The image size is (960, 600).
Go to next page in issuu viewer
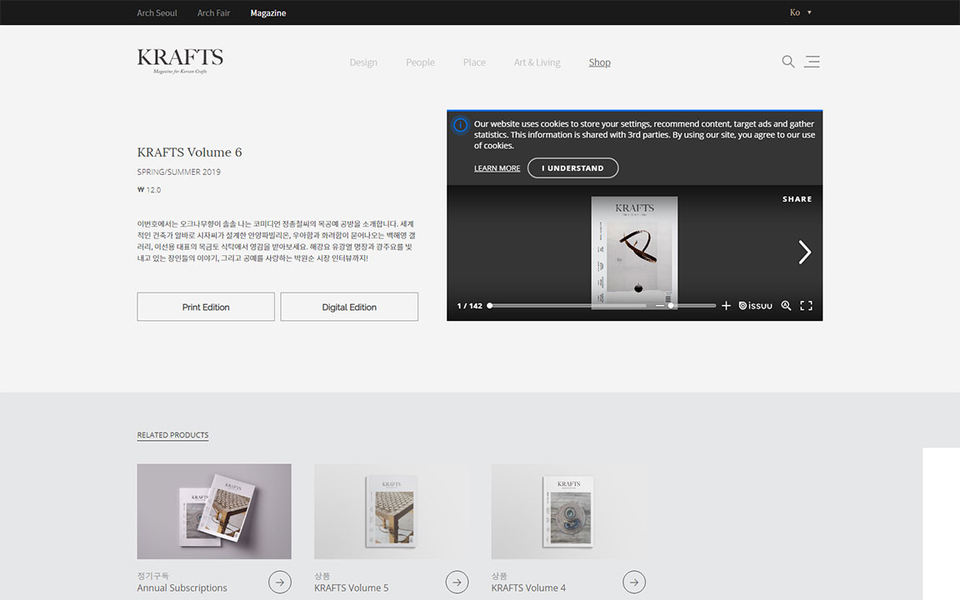[x=804, y=252]
